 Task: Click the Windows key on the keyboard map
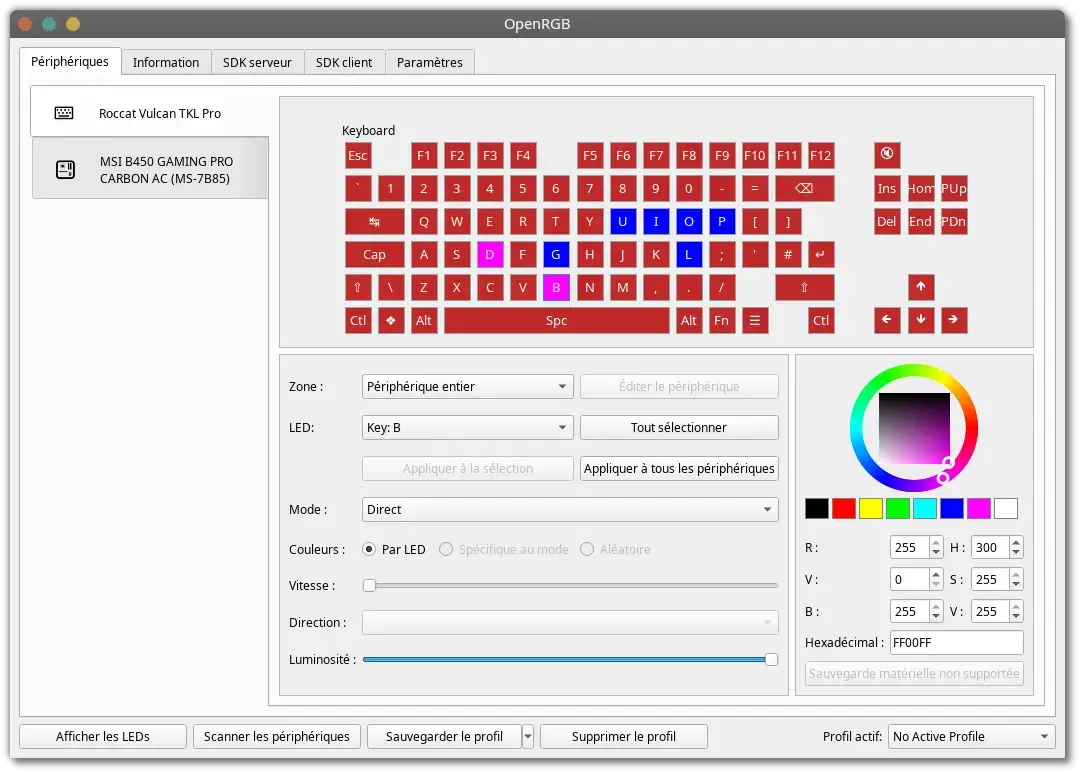tap(391, 320)
